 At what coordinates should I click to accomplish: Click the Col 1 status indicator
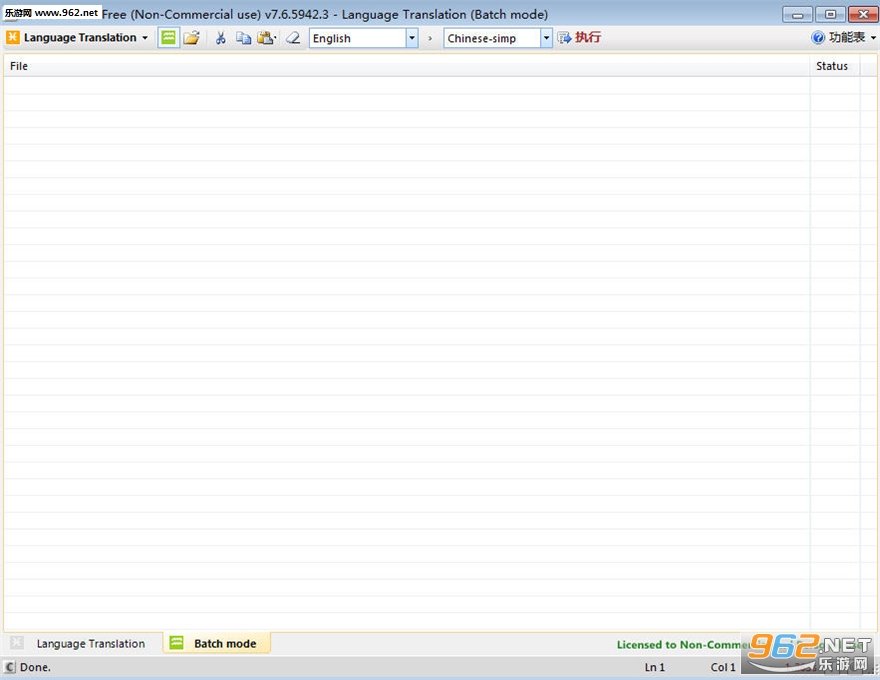coord(723,667)
